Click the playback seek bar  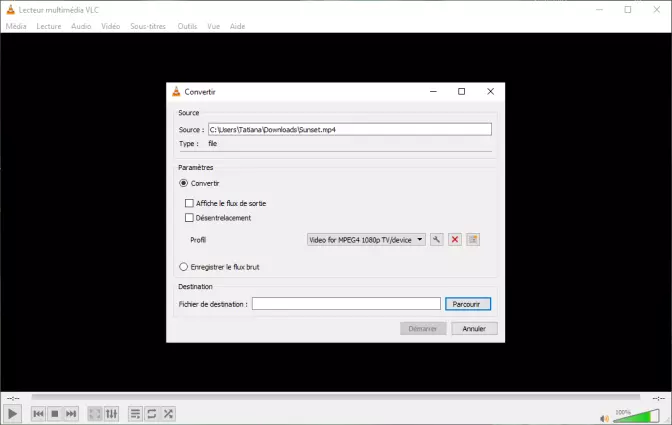point(336,398)
